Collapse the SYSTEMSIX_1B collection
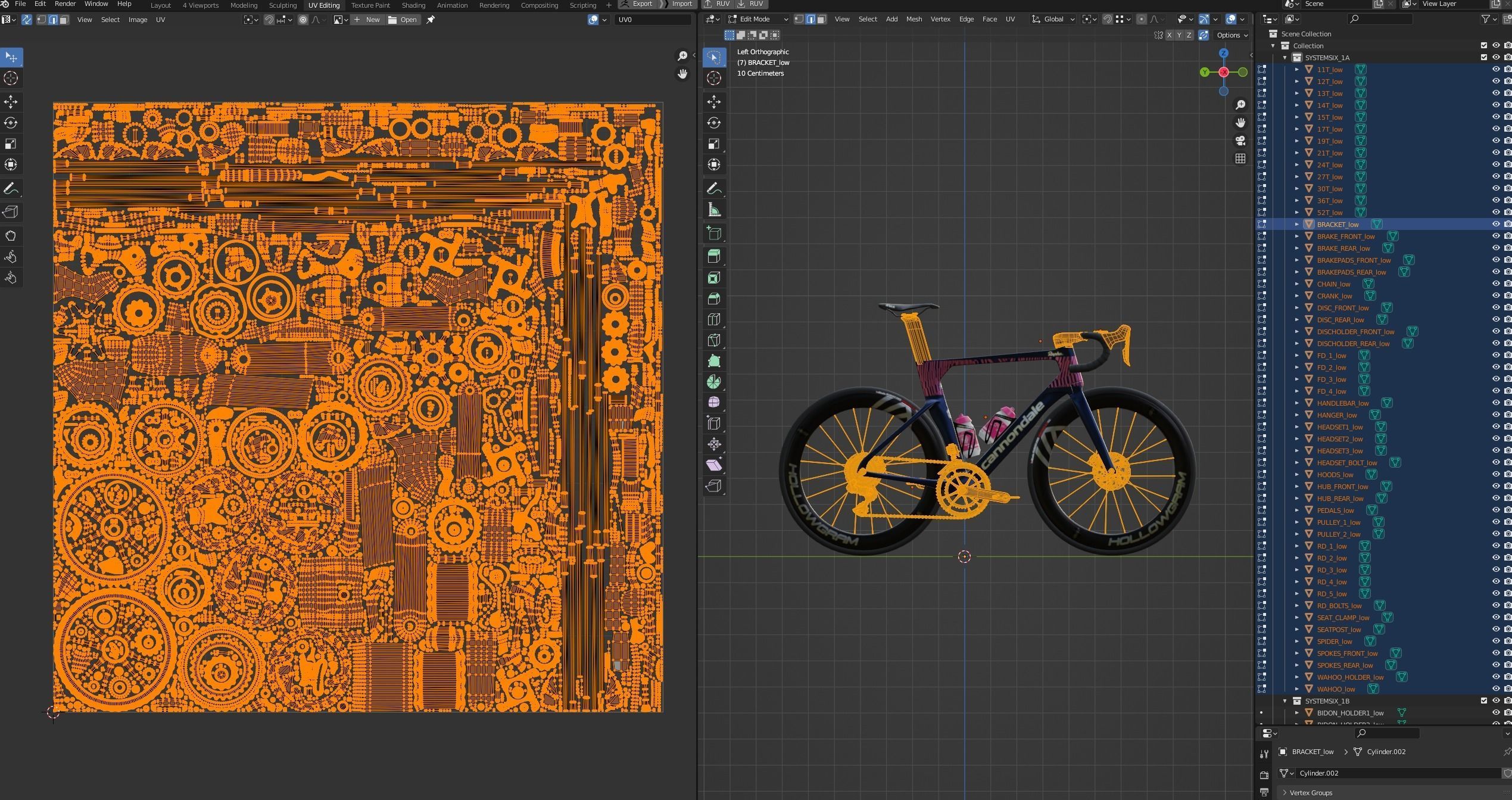This screenshot has height=800, width=1512. (1285, 701)
